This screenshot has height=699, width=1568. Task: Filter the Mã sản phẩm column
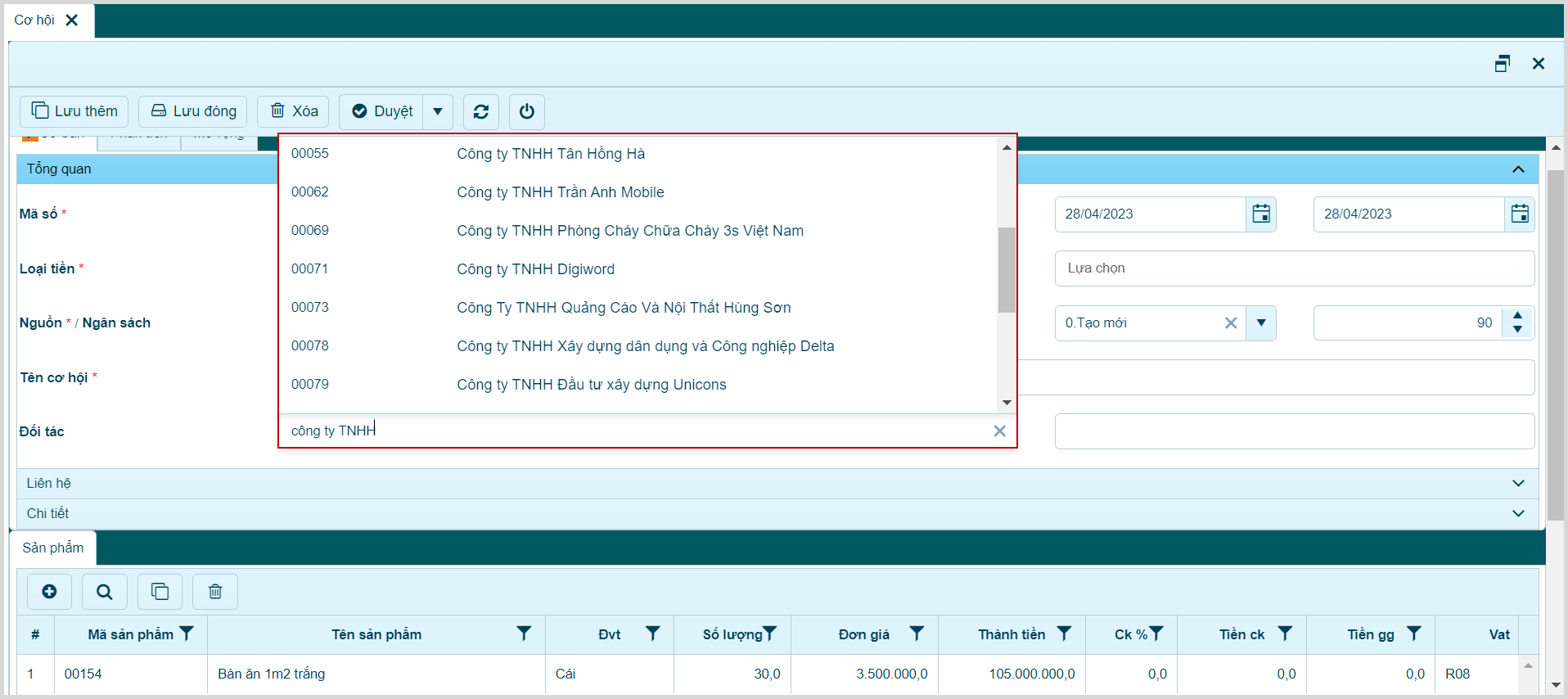187,634
